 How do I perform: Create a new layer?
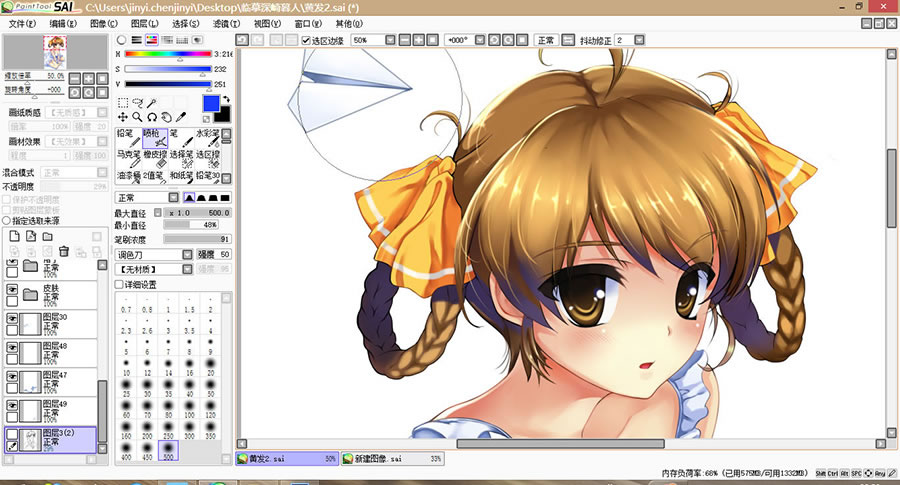click(x=14, y=236)
